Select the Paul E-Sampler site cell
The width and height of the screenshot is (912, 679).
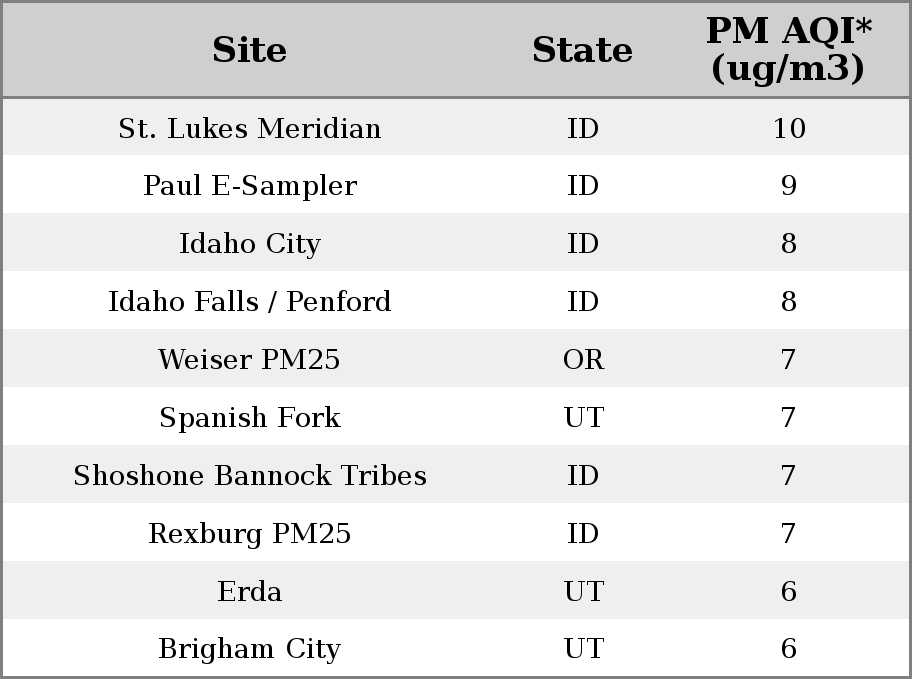[250, 186]
